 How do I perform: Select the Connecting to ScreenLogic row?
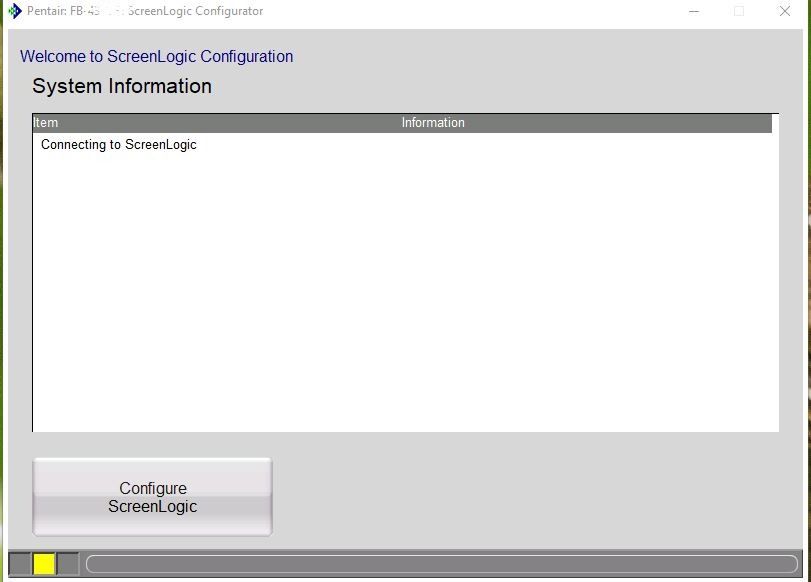402,144
